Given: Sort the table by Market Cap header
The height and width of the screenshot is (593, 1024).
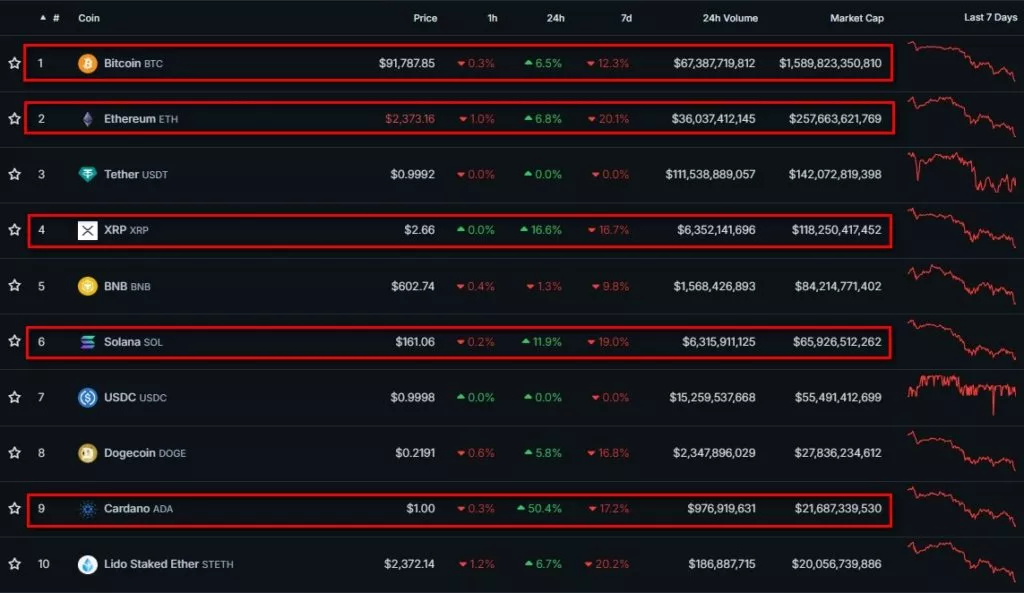Looking at the screenshot, I should coord(856,18).
